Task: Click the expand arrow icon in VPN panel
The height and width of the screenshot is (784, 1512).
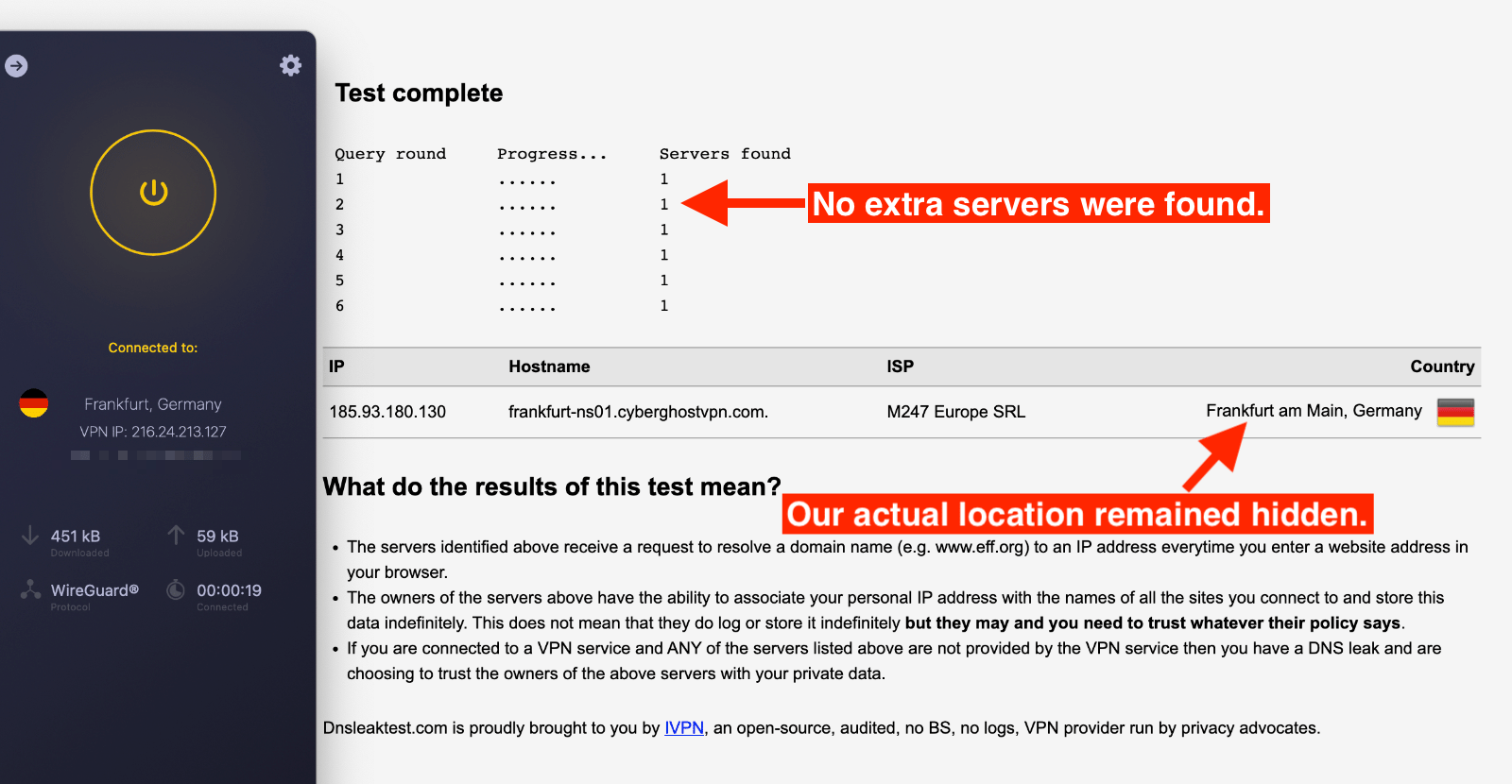Action: 16,65
